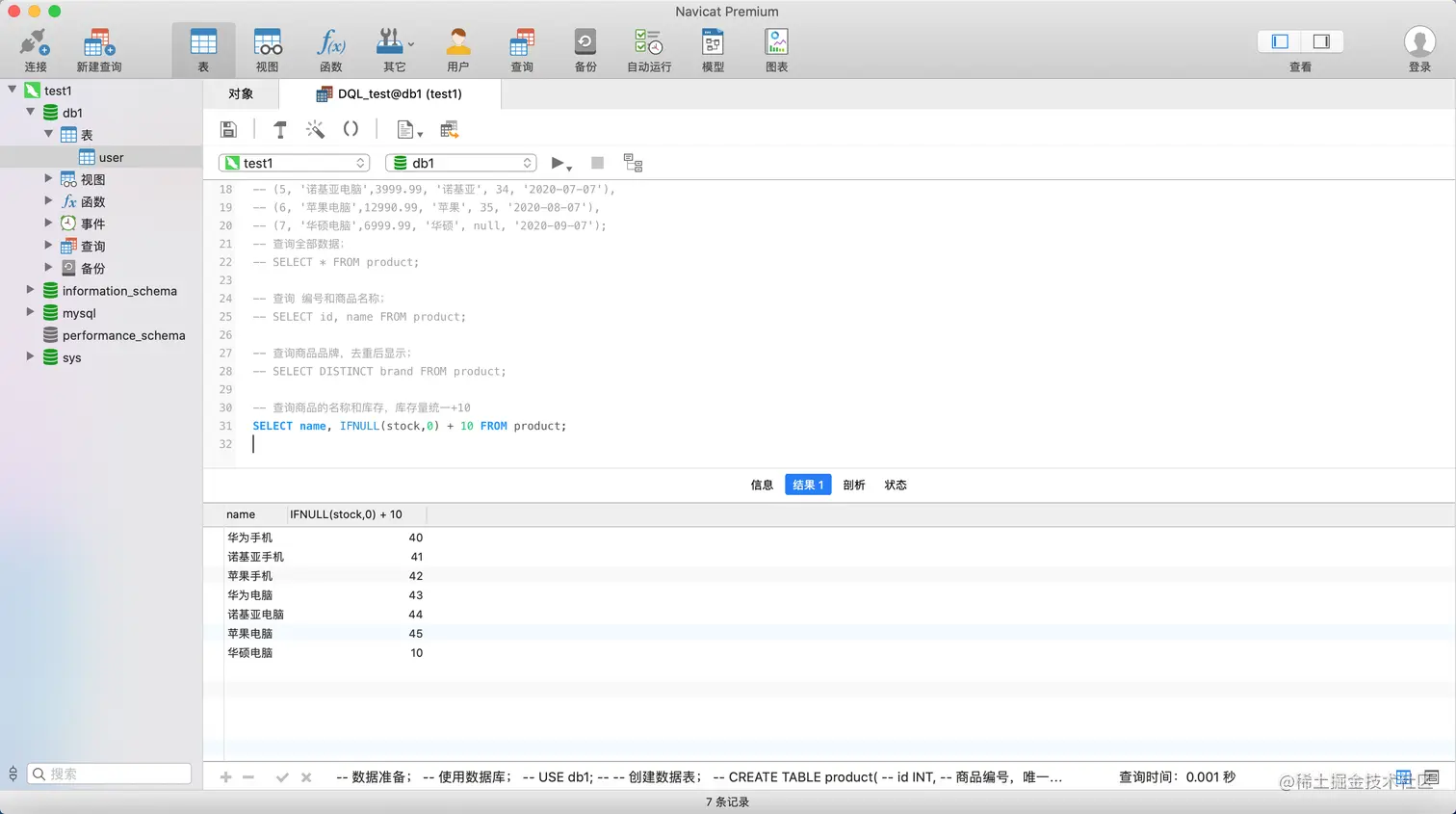Select the 华硕电脑 result cell
The height and width of the screenshot is (814, 1456).
coord(249,653)
